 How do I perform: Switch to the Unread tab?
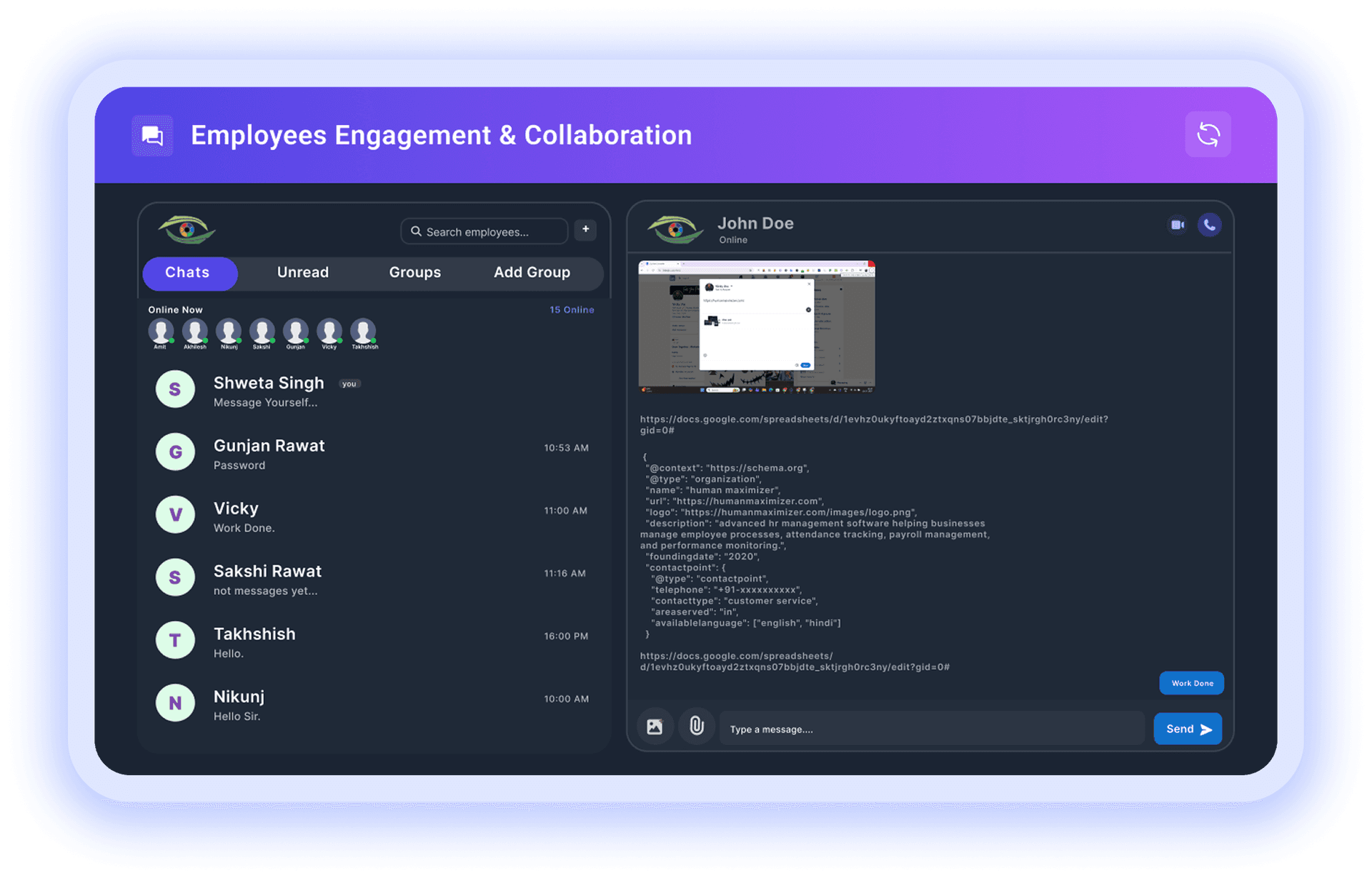point(302,273)
